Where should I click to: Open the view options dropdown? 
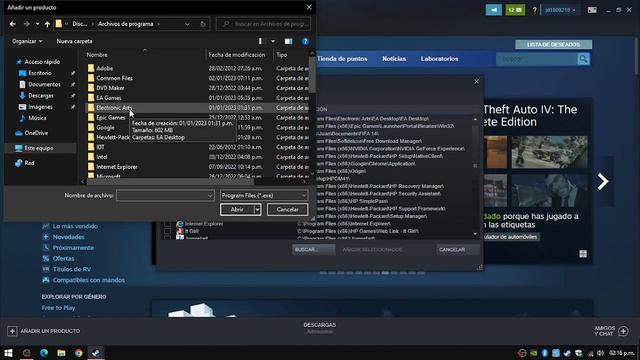click(x=273, y=41)
